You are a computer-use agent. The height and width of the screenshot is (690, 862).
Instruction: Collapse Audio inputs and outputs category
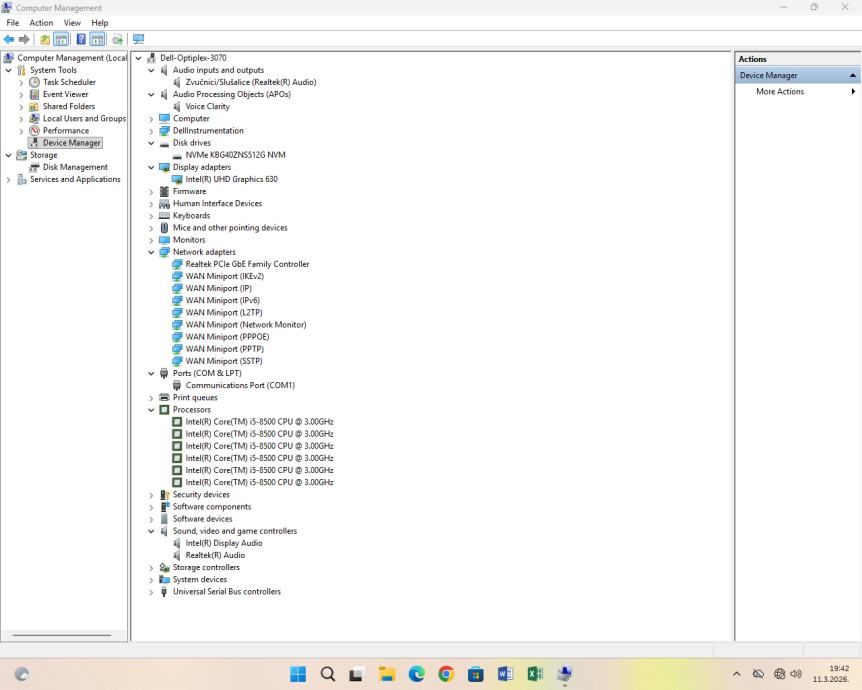pos(151,70)
